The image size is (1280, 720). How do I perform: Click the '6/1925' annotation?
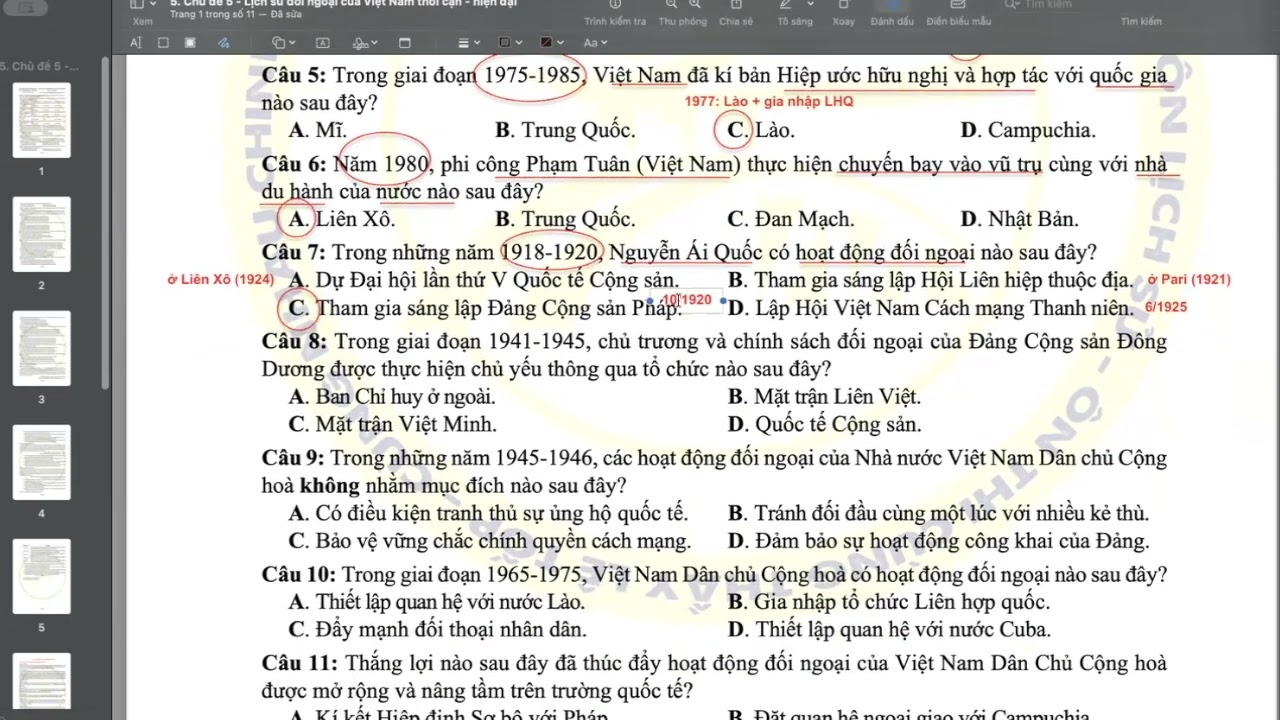click(1166, 307)
